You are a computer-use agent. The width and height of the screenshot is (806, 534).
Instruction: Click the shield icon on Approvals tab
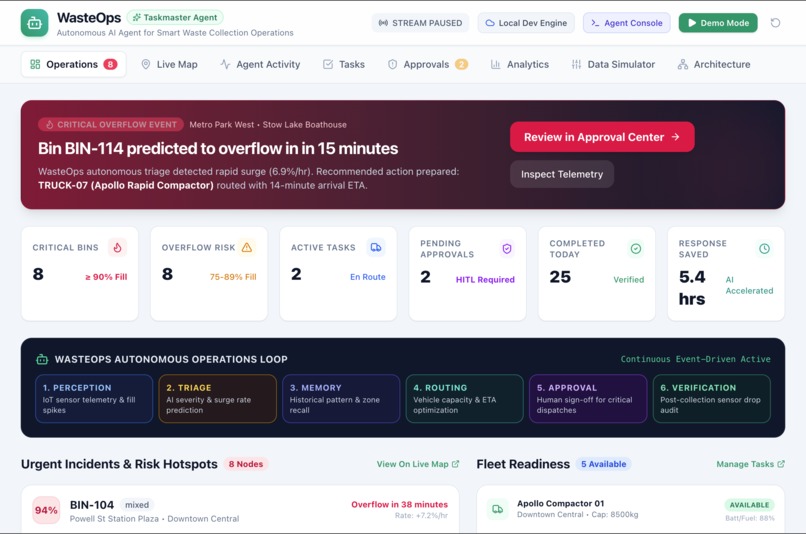click(x=393, y=64)
